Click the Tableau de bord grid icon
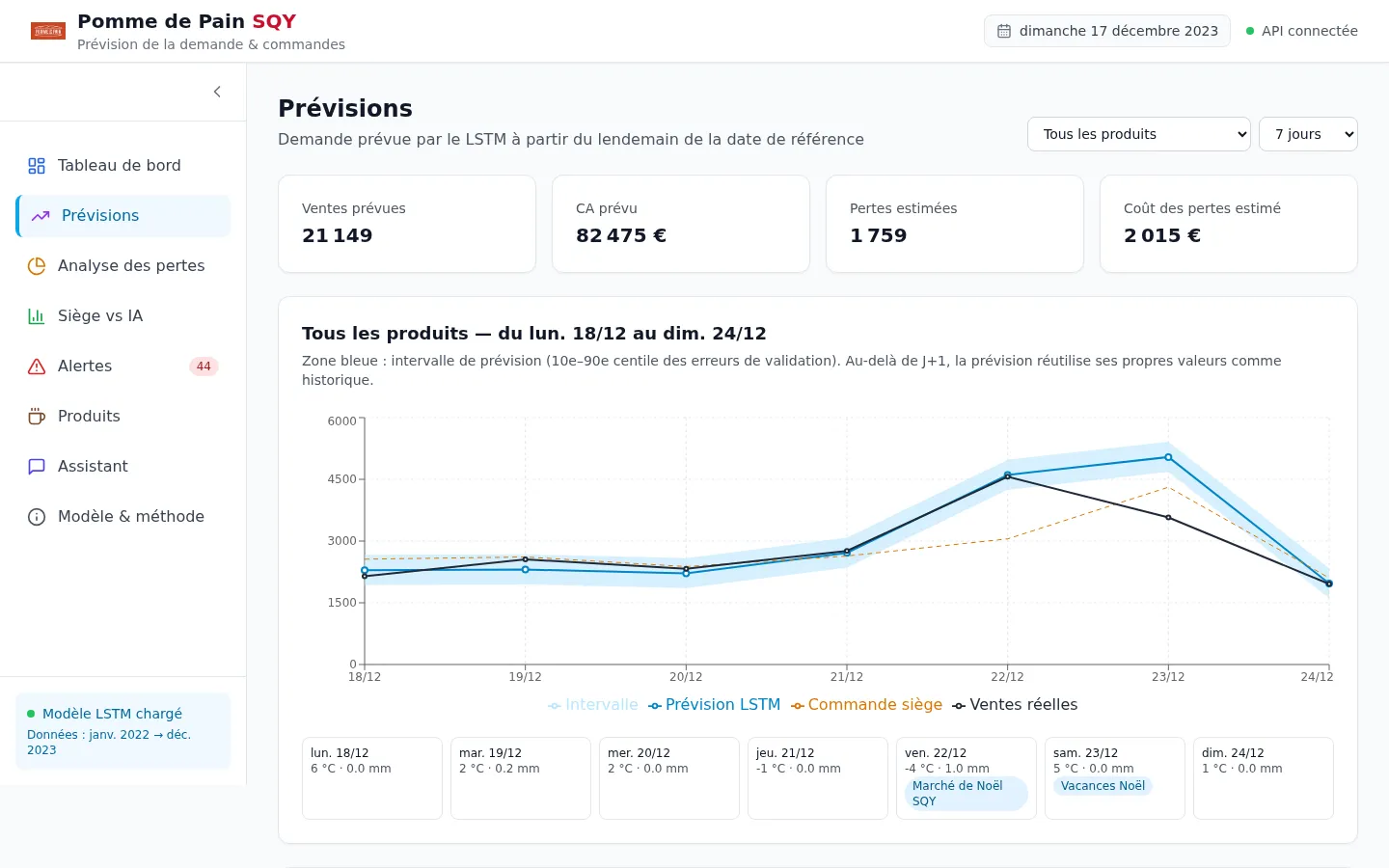The height and width of the screenshot is (868, 1389). (x=37, y=166)
